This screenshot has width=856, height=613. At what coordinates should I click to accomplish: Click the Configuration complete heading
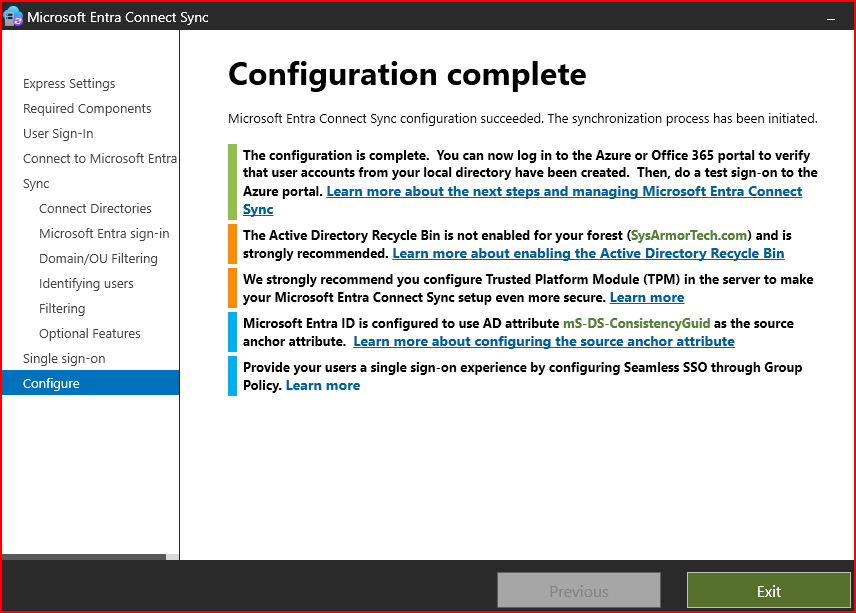pos(407,75)
